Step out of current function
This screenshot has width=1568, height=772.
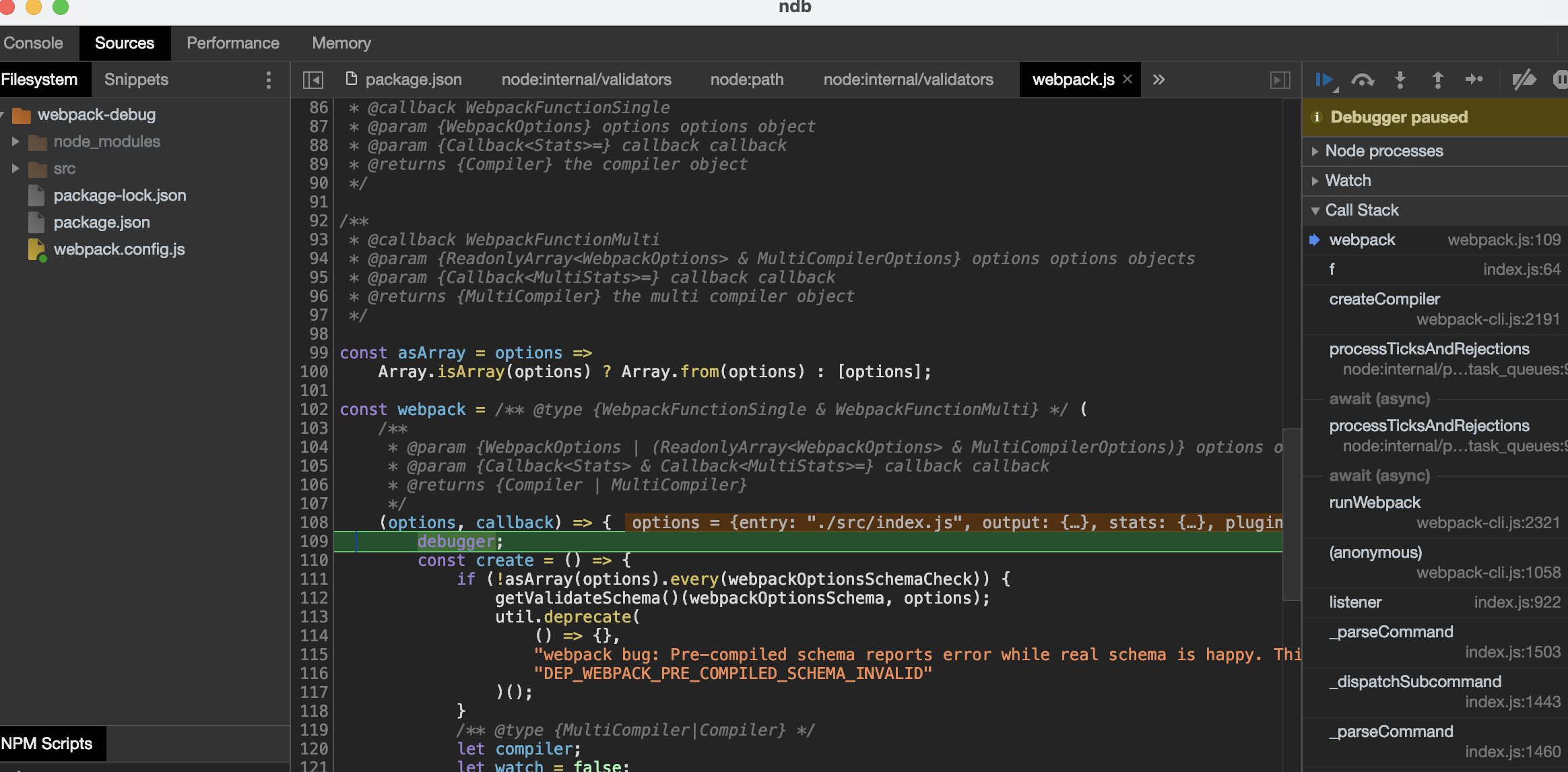coord(1437,80)
